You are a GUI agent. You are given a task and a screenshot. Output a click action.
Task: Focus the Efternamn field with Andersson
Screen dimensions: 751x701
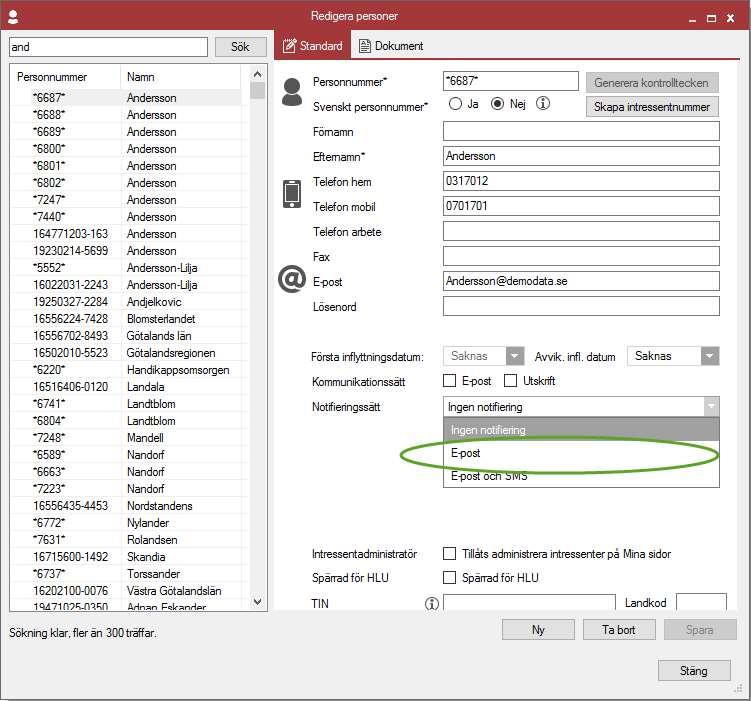pos(581,156)
